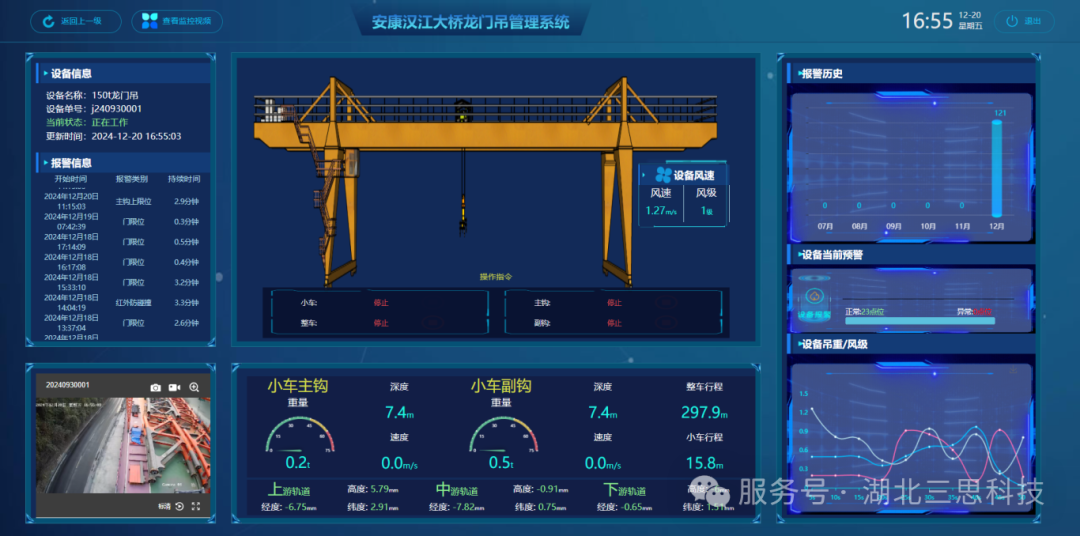This screenshot has height=536, width=1080.
Task: Click the 小车主钩 weight gauge
Action: pyautogui.click(x=297, y=436)
